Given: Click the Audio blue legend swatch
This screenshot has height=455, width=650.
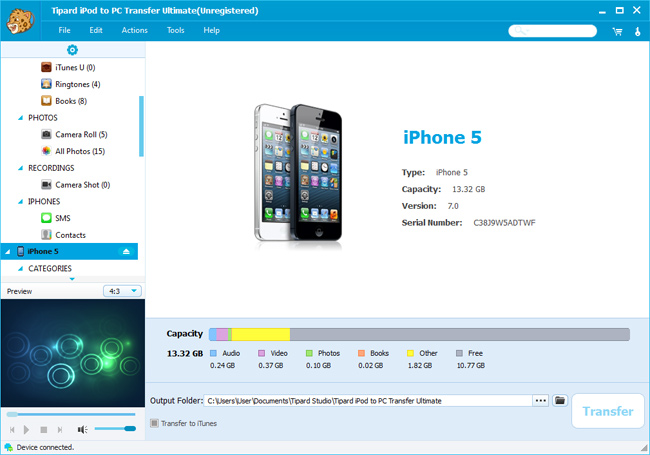Looking at the screenshot, I should point(213,353).
